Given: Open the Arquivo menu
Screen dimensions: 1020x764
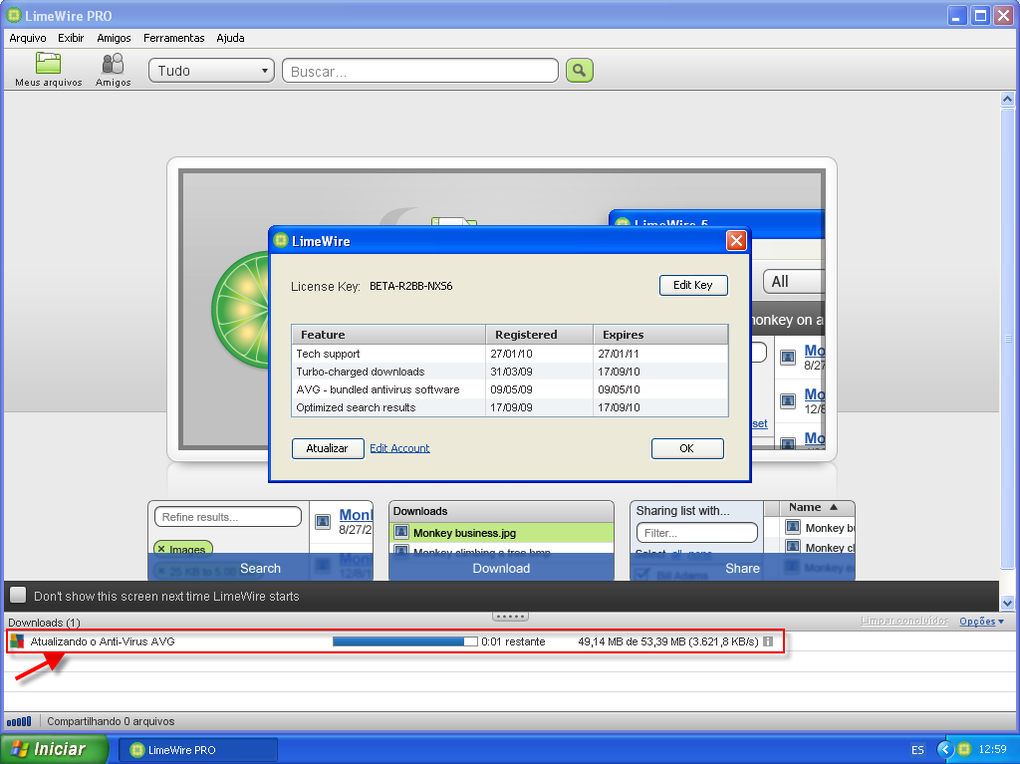Looking at the screenshot, I should [x=27, y=38].
